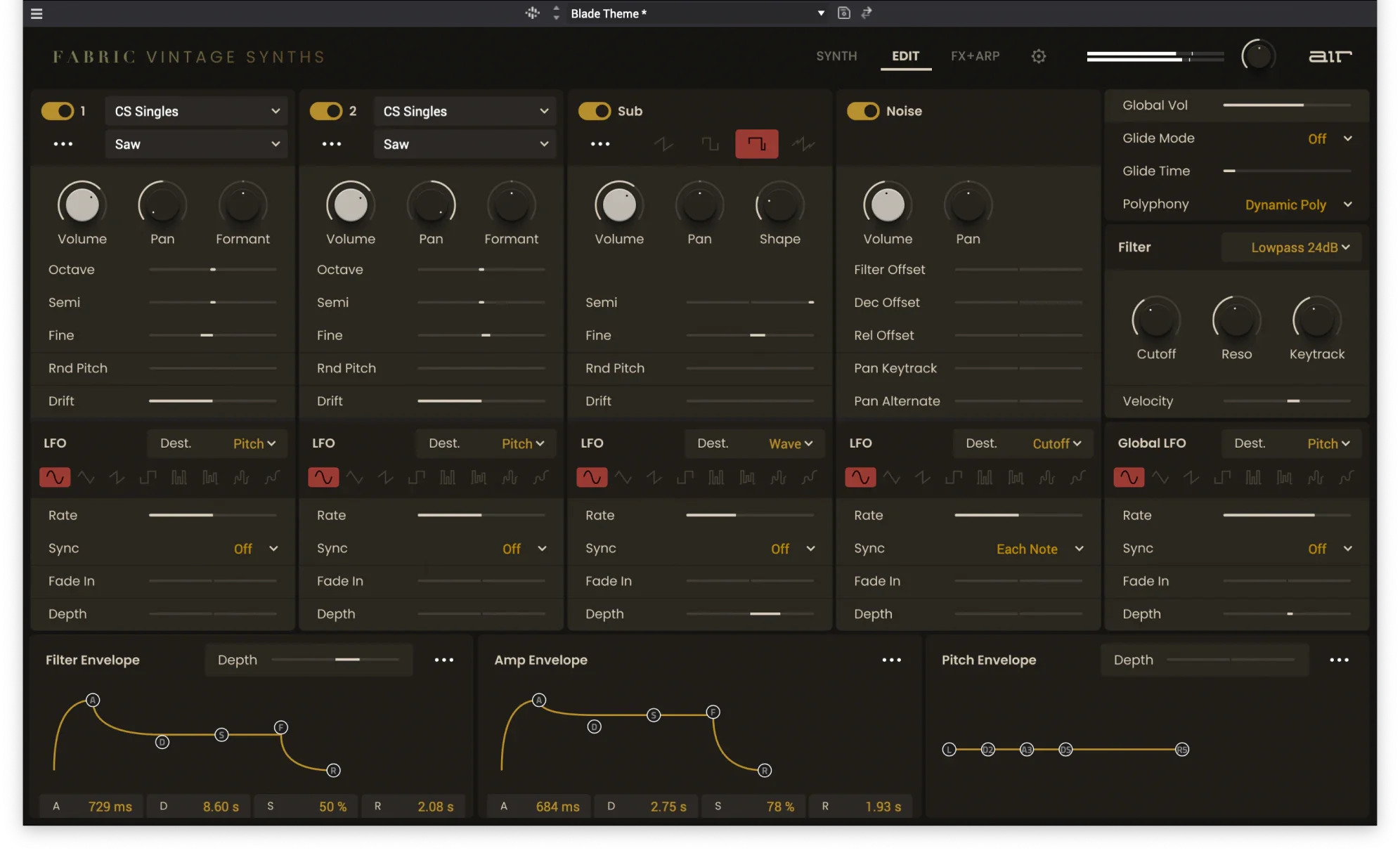This screenshot has width=1400, height=853.
Task: Open Filter type Lowpass 24dB dropdown
Action: pos(1292,247)
